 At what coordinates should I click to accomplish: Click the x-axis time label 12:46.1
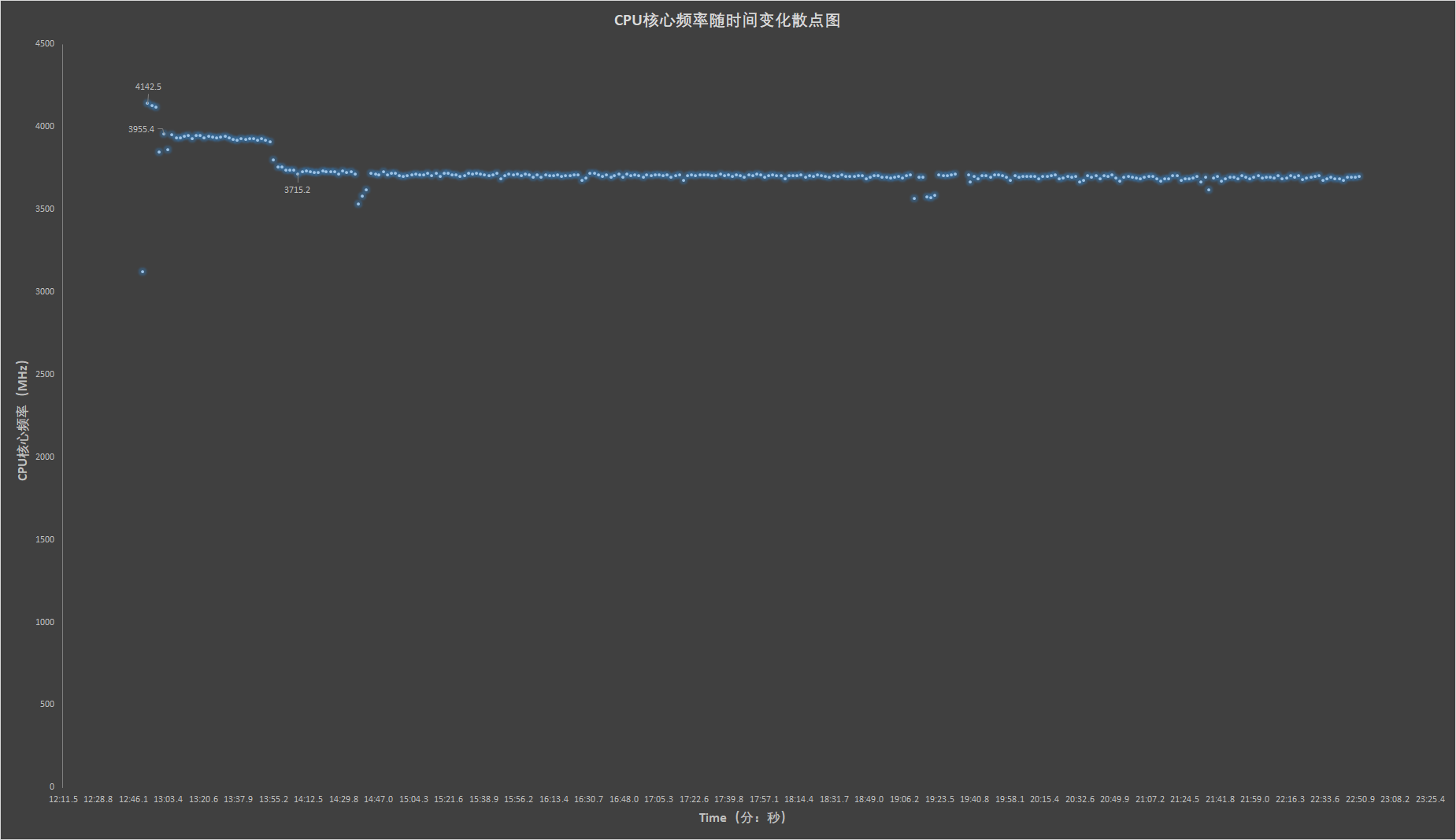tap(133, 799)
